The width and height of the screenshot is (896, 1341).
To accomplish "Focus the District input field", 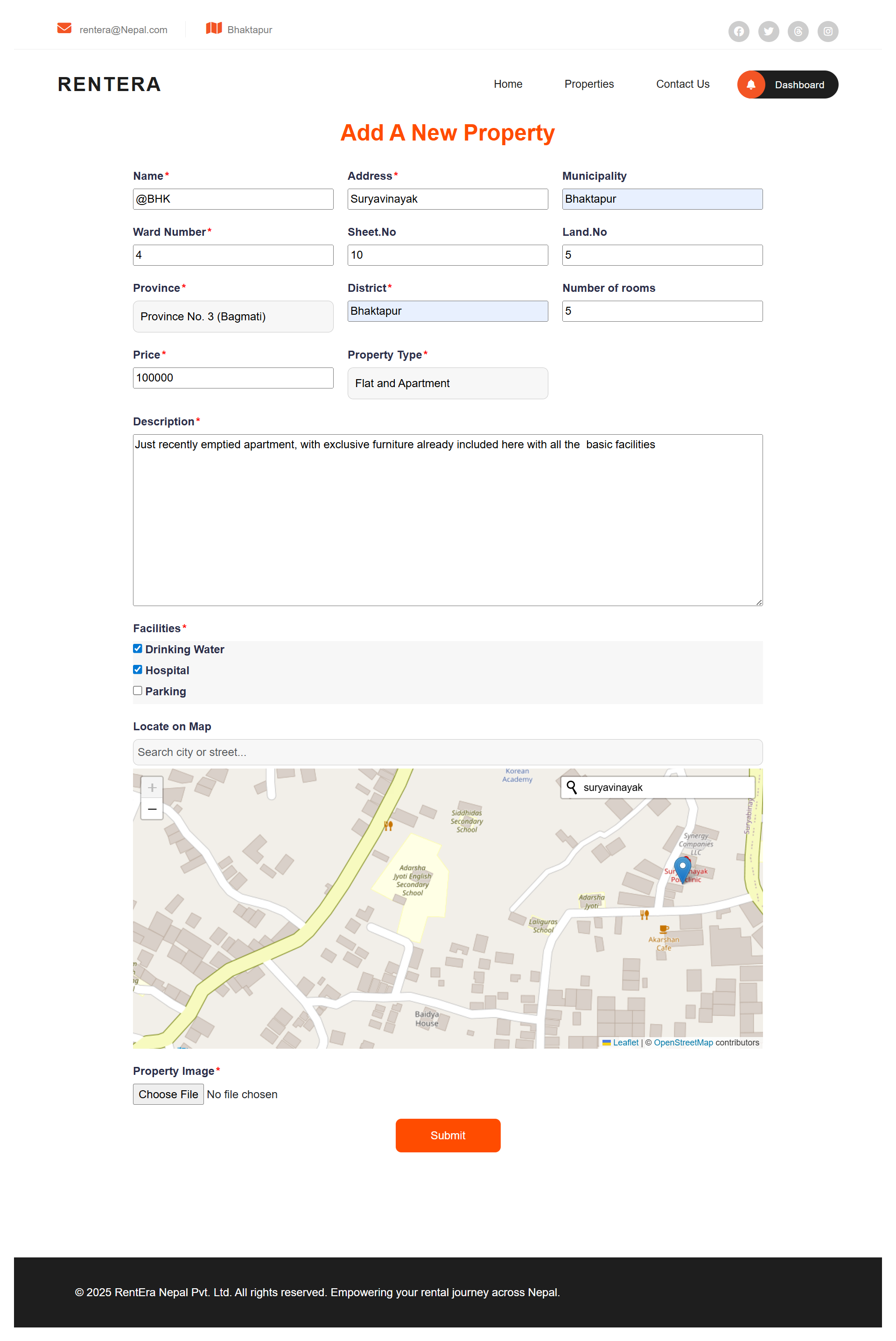I will coord(448,311).
